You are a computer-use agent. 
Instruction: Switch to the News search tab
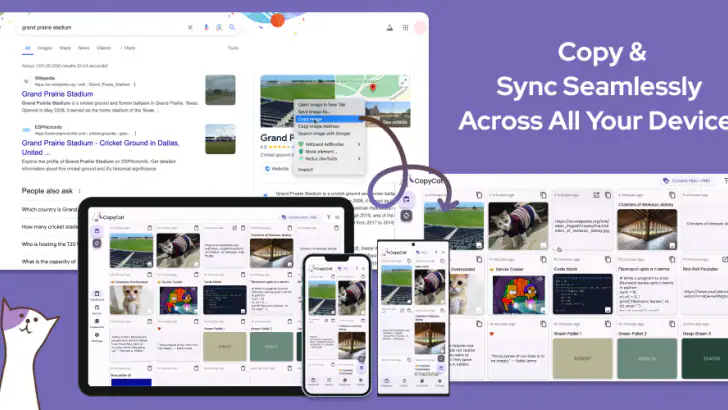[x=84, y=48]
